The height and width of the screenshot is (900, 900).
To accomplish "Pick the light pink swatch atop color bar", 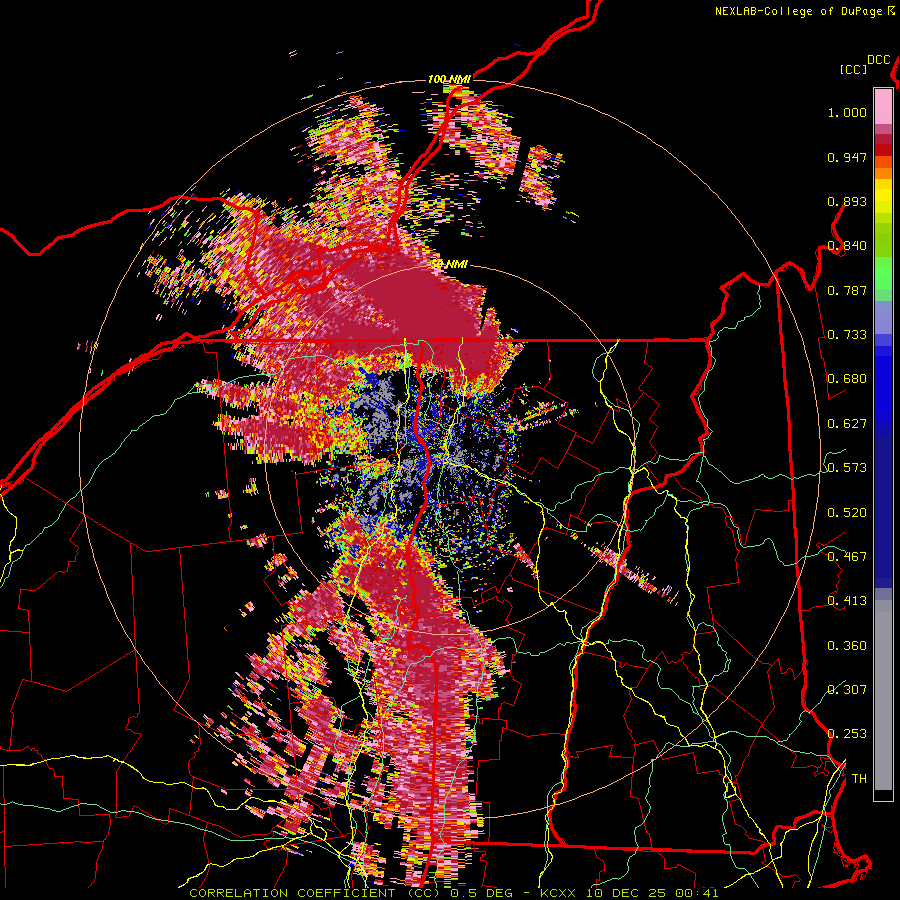I will (883, 106).
